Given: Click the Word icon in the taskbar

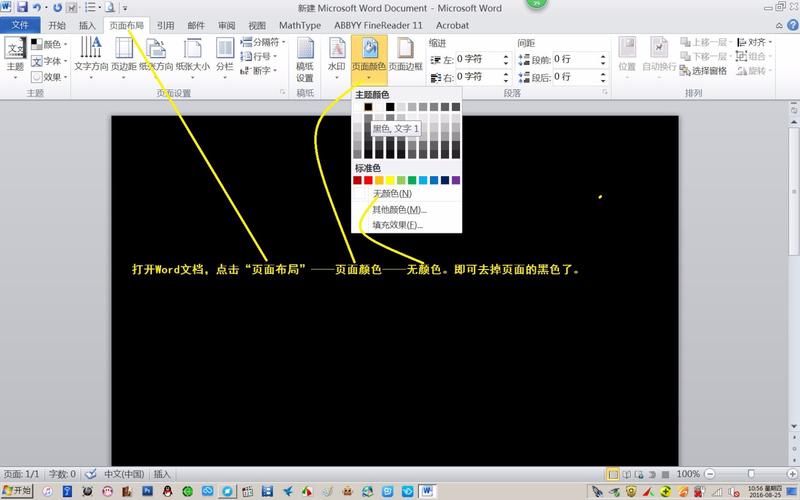Looking at the screenshot, I should coord(427,491).
